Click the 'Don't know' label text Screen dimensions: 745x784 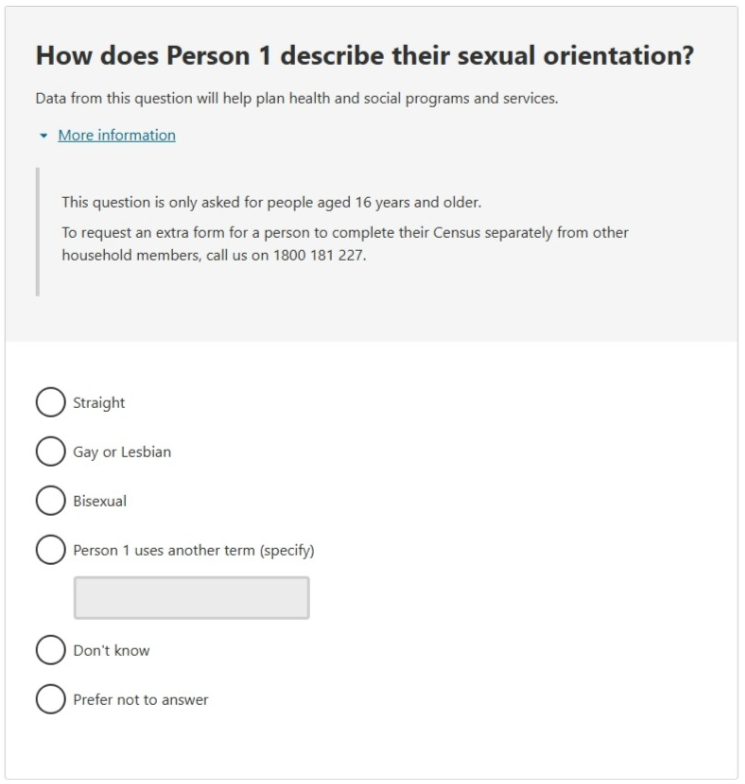tap(111, 650)
